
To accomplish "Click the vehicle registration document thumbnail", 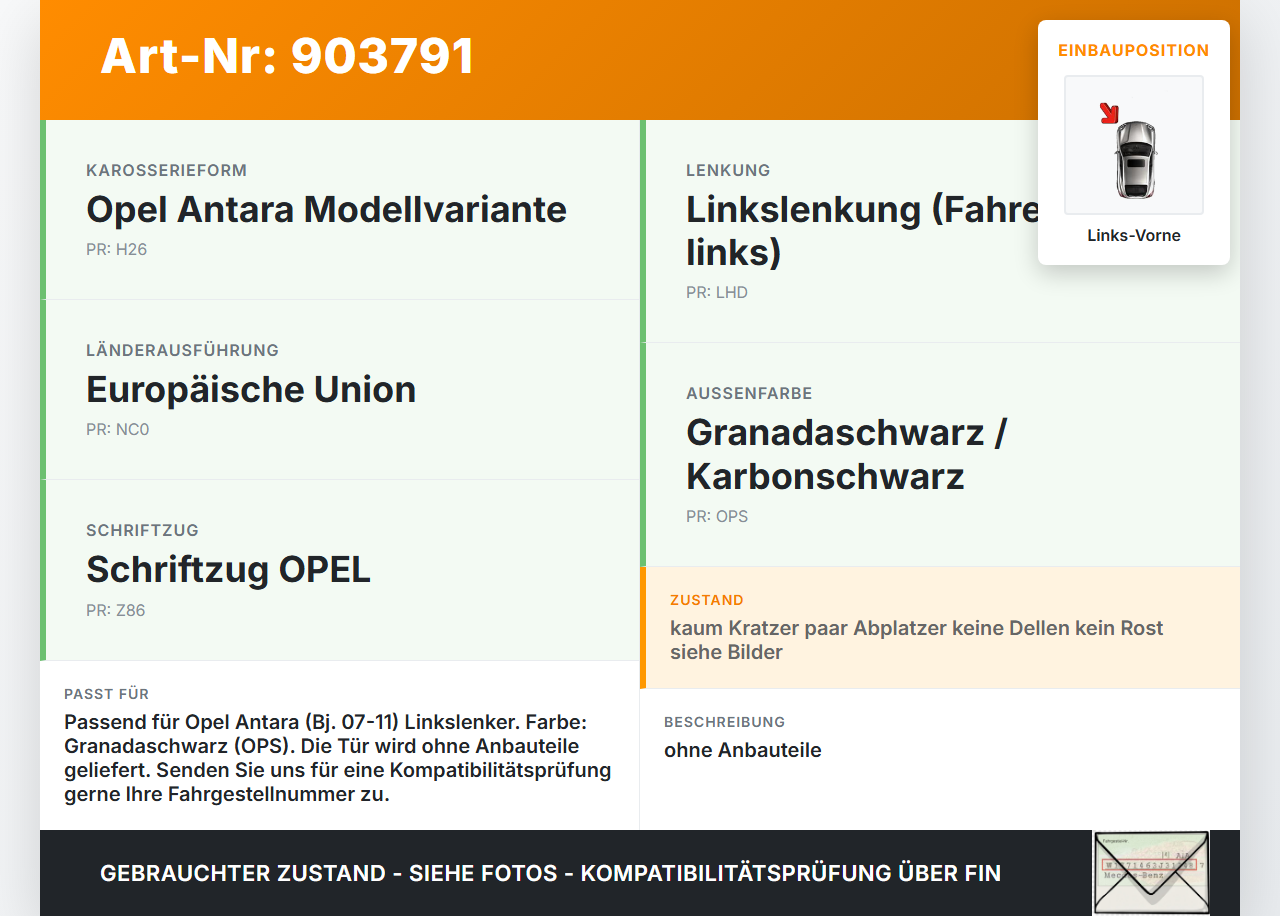I will tap(1151, 872).
